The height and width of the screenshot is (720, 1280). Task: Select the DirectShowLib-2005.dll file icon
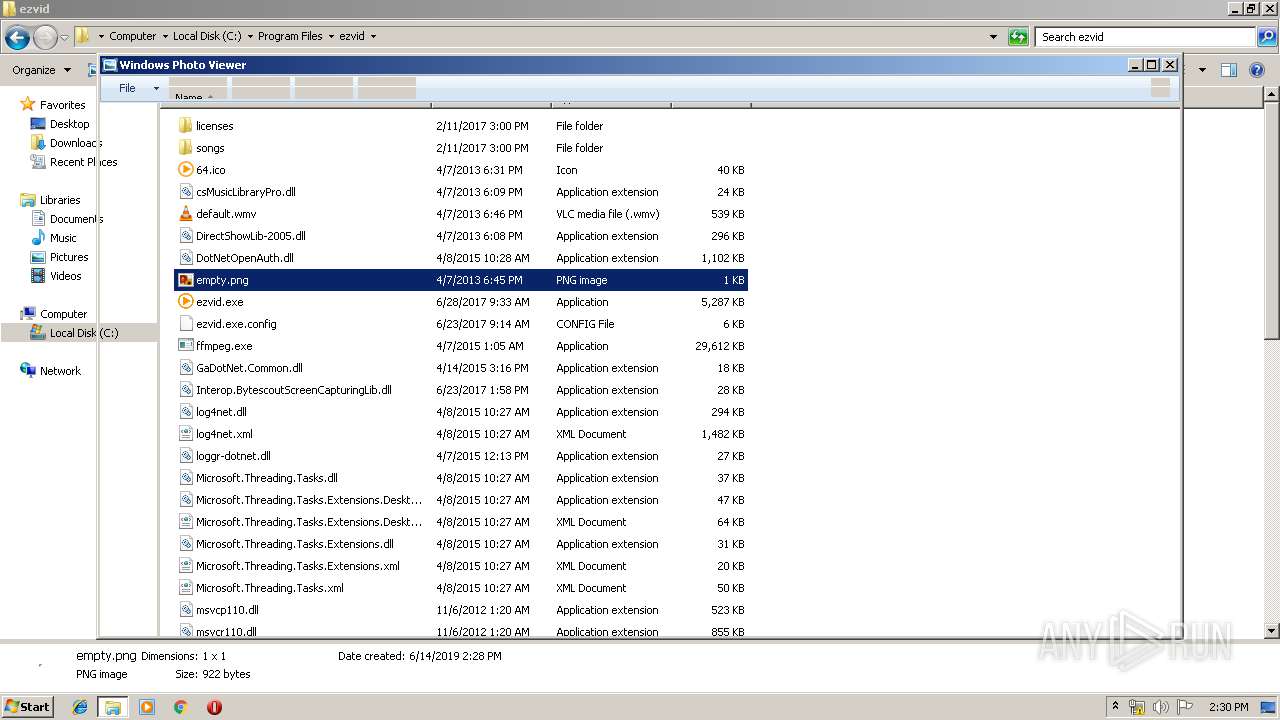[185, 236]
